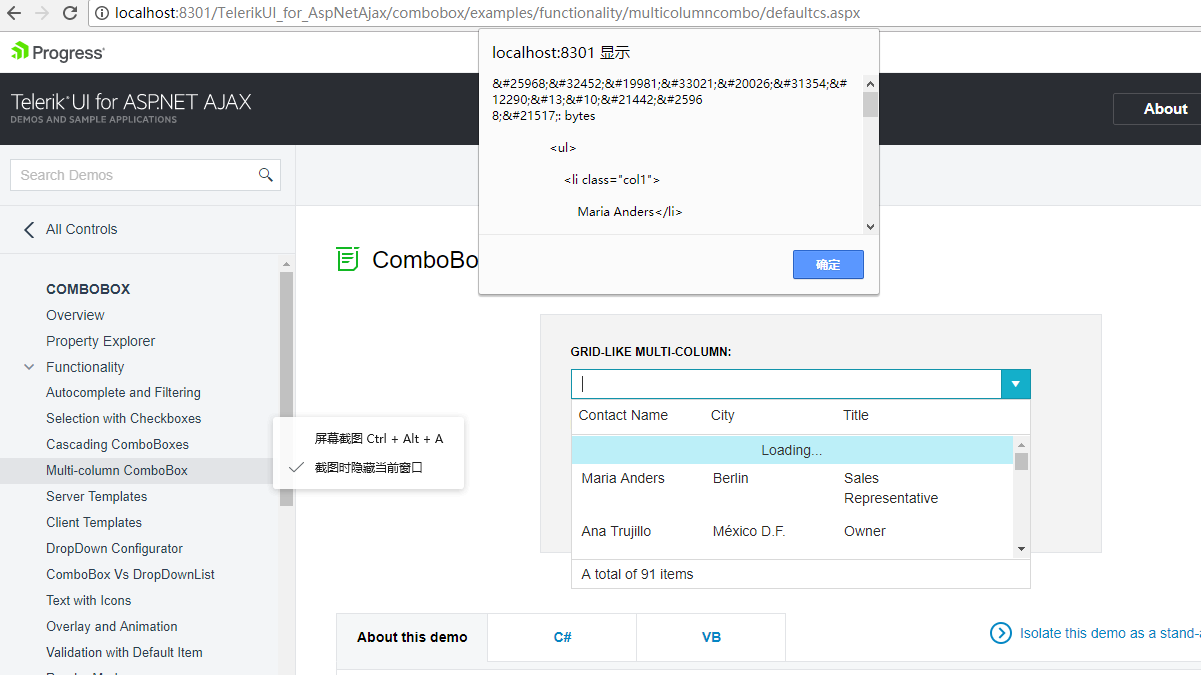The height and width of the screenshot is (675, 1201).
Task: Confirm the alert with the 确定 button
Action: coord(828,265)
